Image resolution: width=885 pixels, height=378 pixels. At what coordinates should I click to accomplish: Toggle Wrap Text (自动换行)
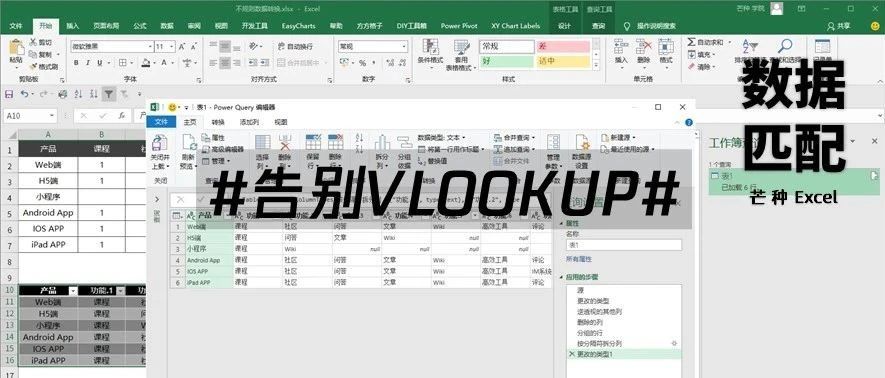(295, 47)
